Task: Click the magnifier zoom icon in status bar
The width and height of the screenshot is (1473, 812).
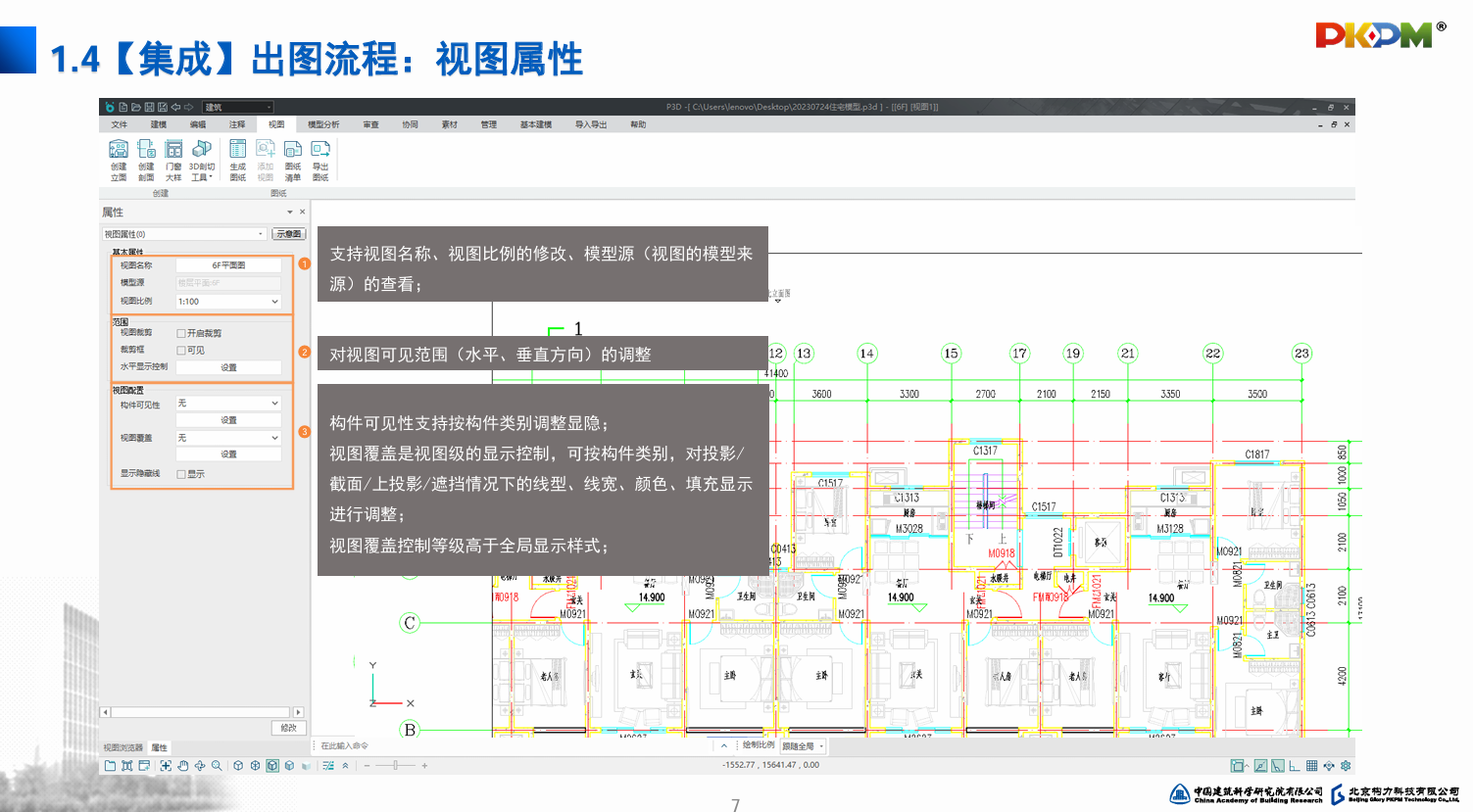Action: pos(217,766)
